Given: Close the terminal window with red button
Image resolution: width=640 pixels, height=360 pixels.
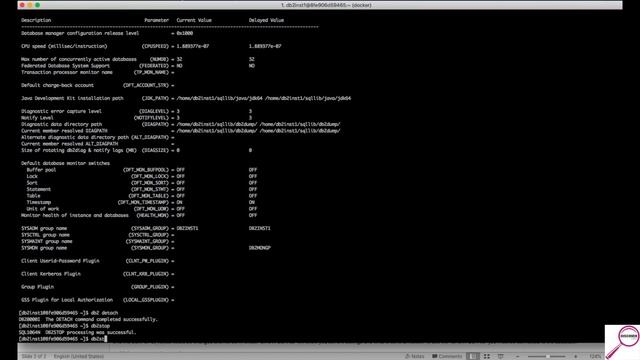Looking at the screenshot, I should click(22, 5).
